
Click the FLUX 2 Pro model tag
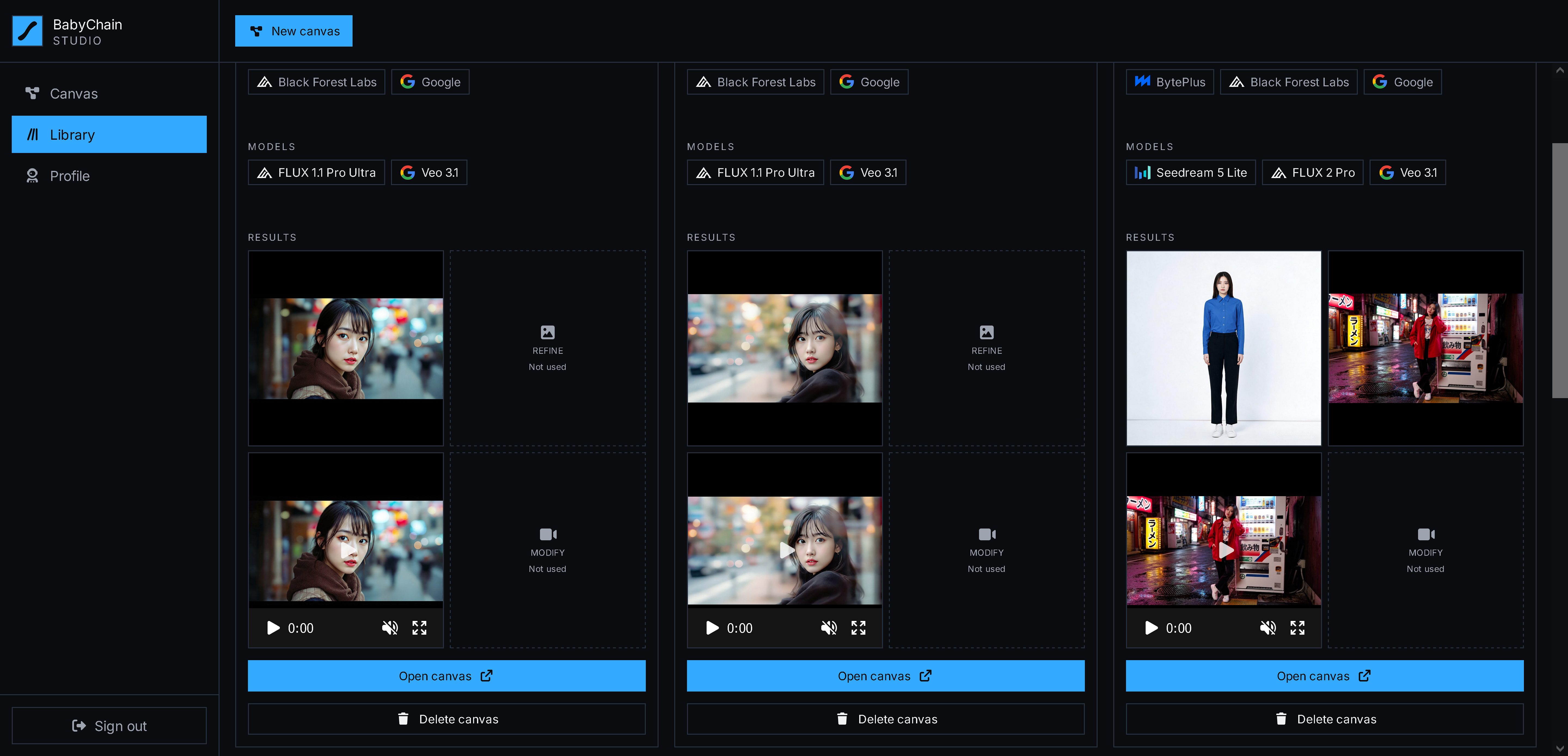coord(1312,172)
